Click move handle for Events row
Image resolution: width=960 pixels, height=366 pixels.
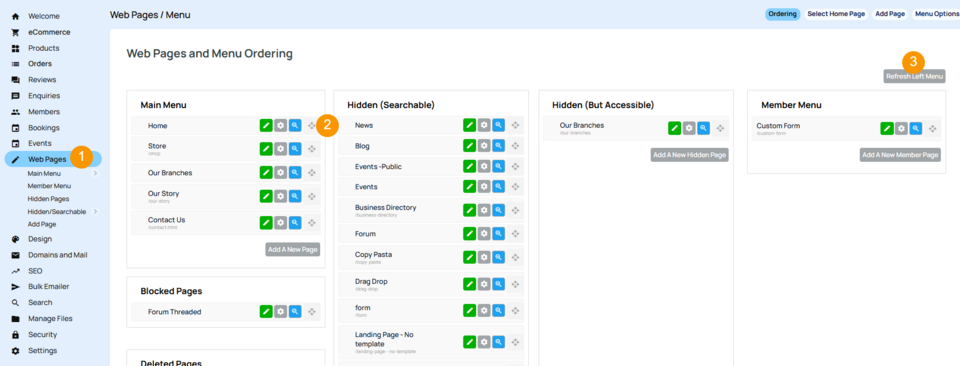pos(516,187)
